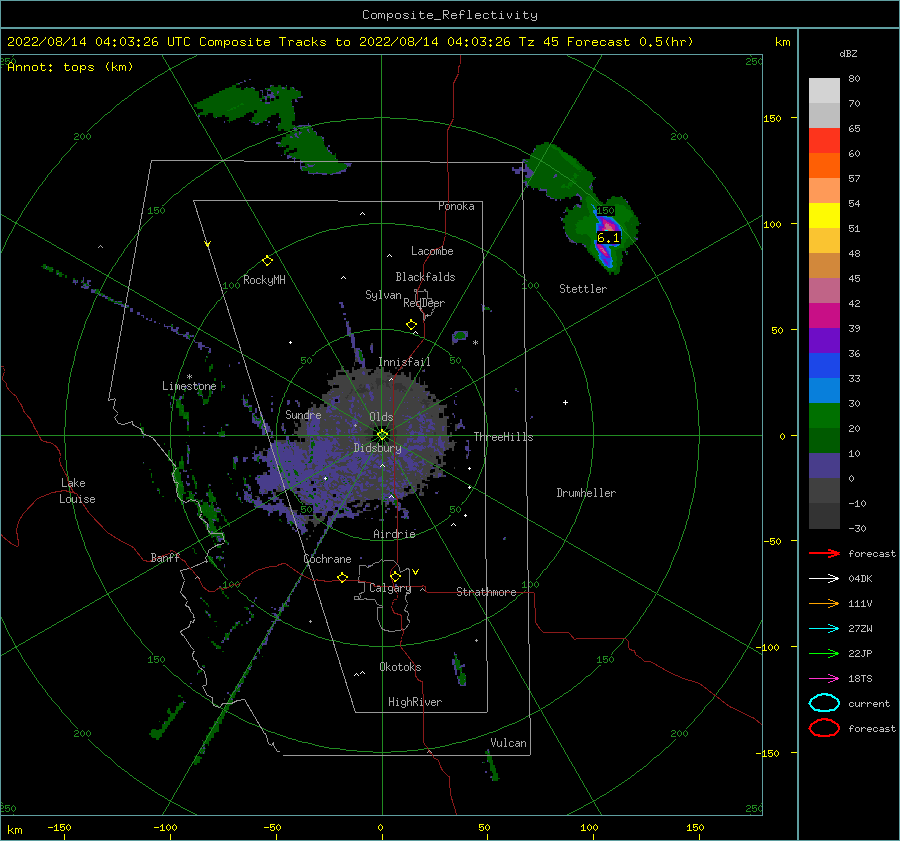Click the 'Annot: tops (km)' label
Viewport: 900px width, 841px height.
tap(70, 67)
